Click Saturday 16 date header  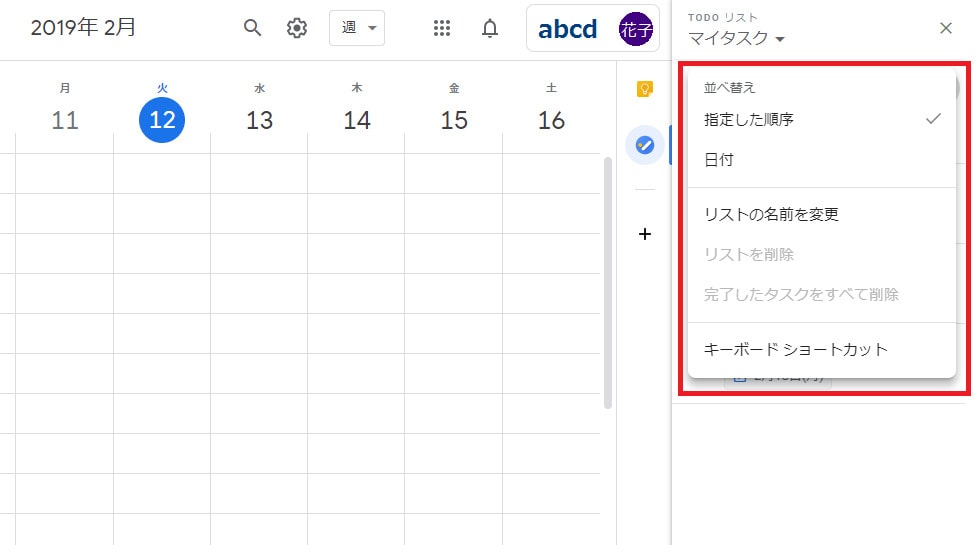pos(551,121)
